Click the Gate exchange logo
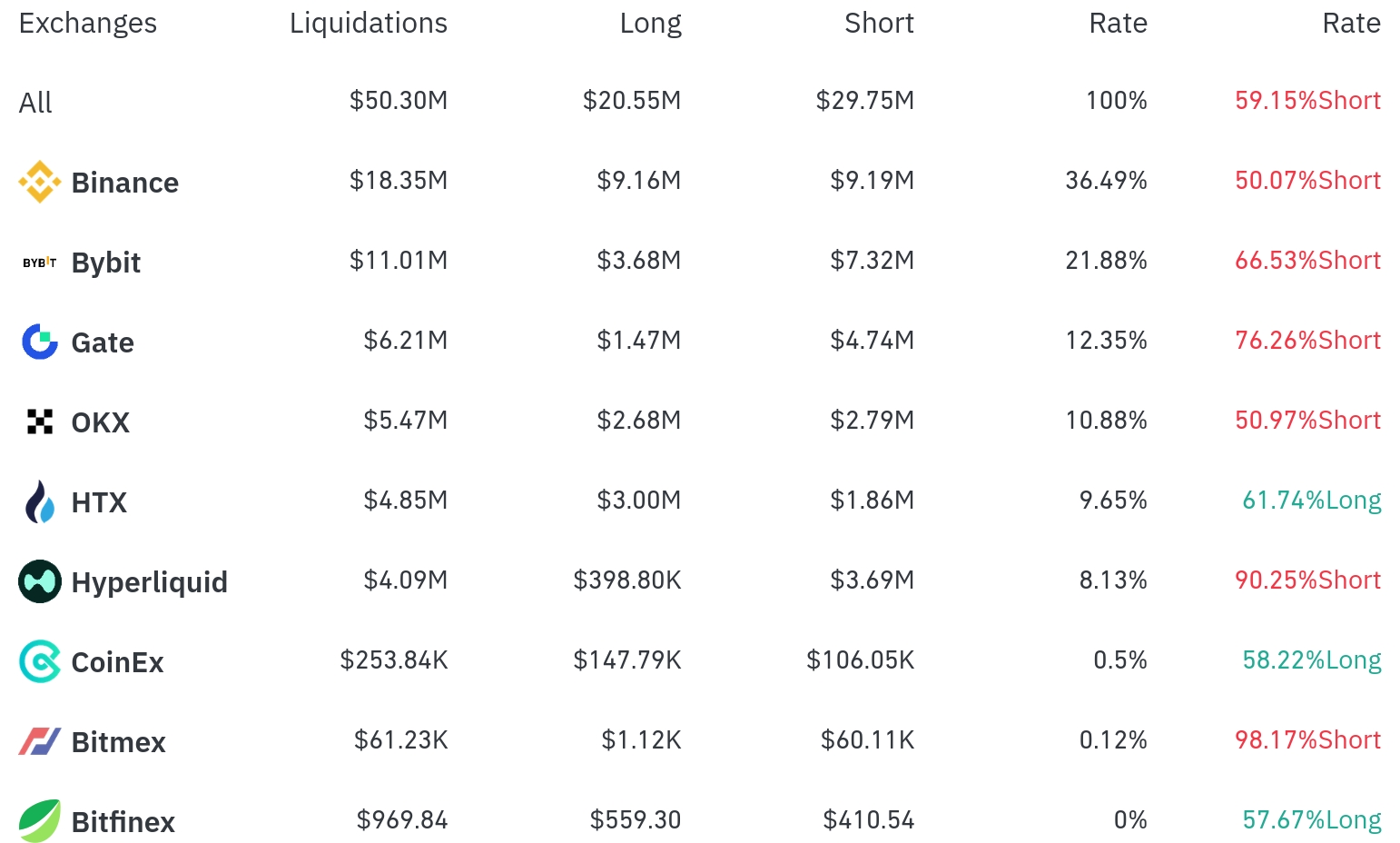Image resolution: width=1400 pixels, height=843 pixels. [x=39, y=342]
